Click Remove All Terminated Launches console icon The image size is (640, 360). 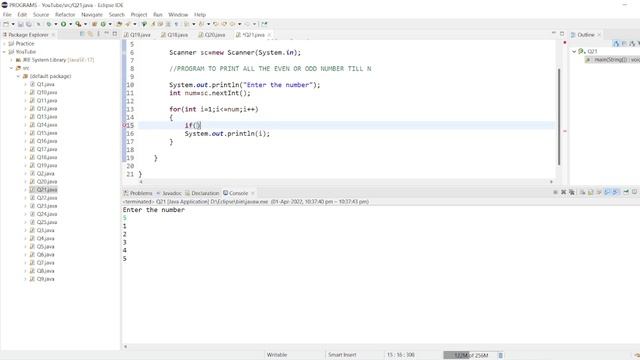(572, 192)
